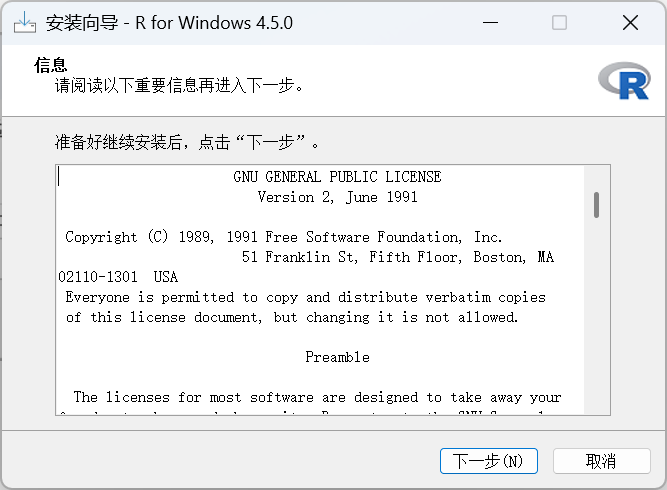Click the GNU GENERAL PUBLIC LICENSE heading
667x490 pixels.
[x=337, y=177]
